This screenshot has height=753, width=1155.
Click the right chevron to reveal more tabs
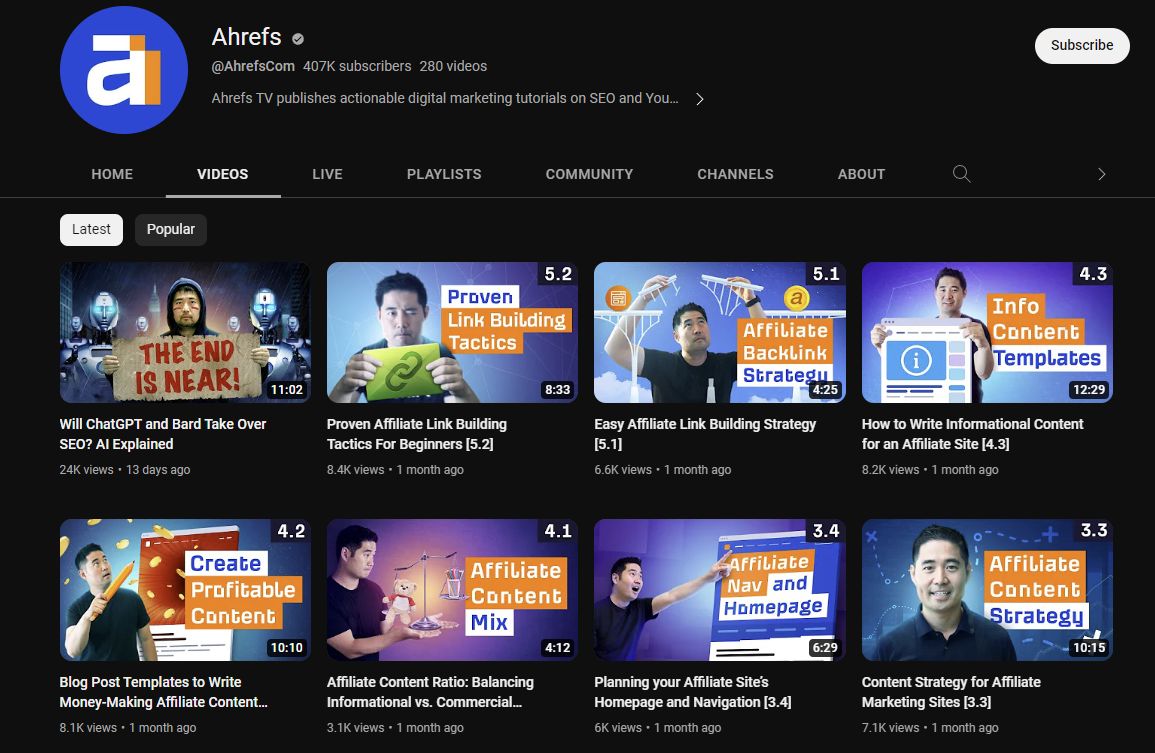tap(1101, 174)
